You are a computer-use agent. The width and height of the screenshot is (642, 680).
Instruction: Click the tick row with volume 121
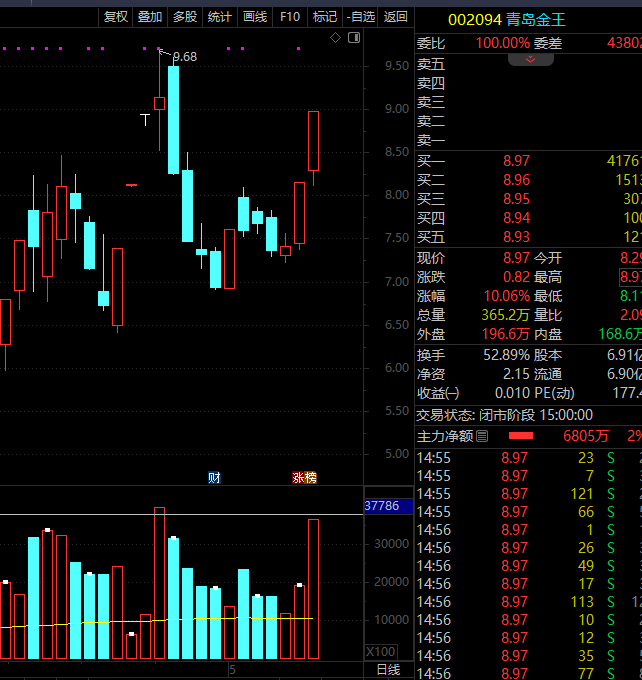[x=529, y=494]
